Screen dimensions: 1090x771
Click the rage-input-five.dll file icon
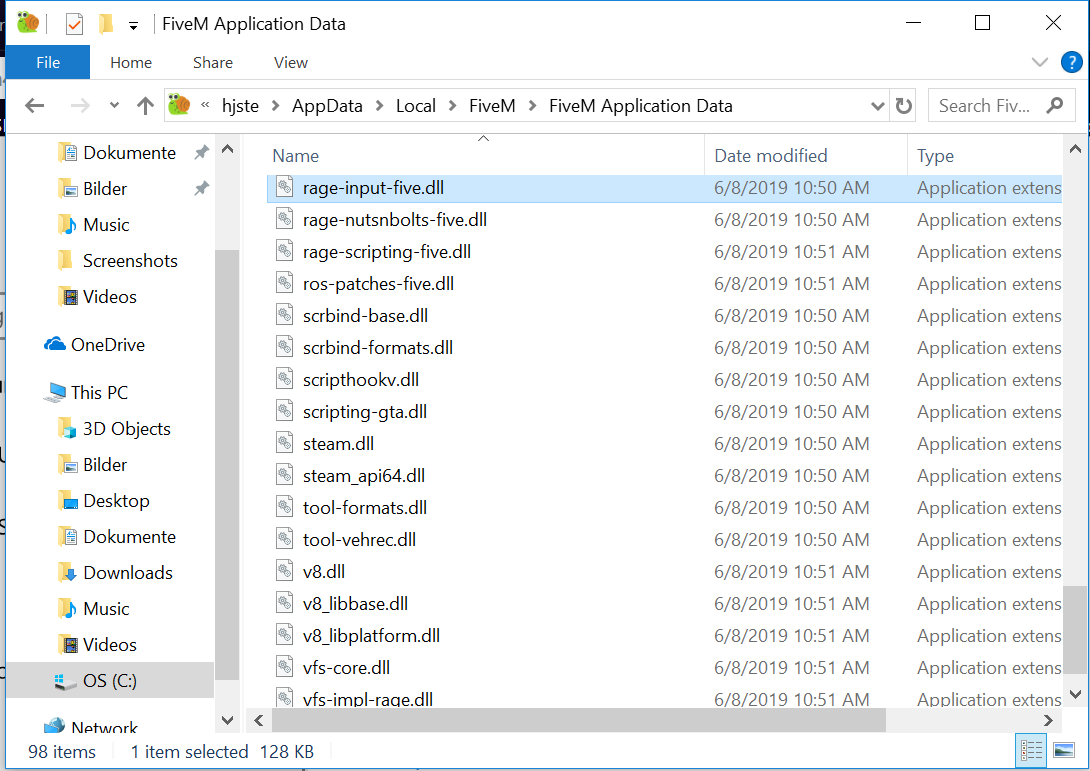click(284, 188)
